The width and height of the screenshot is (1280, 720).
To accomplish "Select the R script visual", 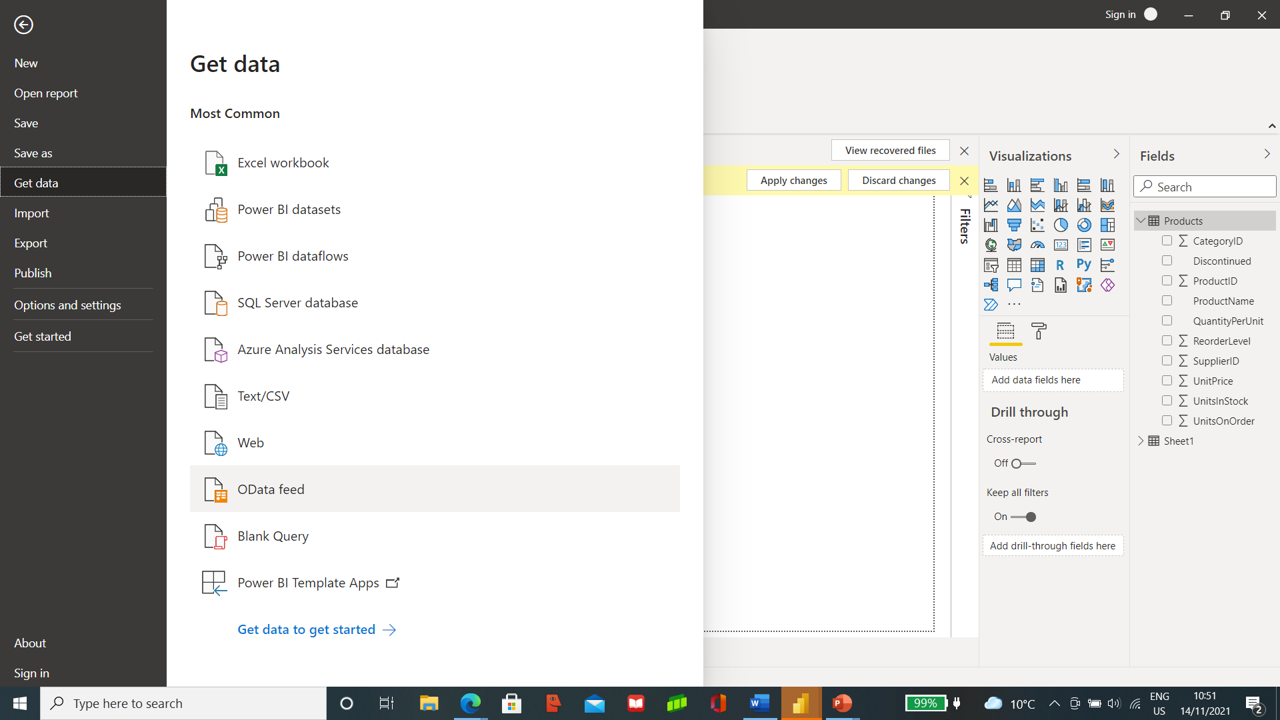I will 1061,265.
